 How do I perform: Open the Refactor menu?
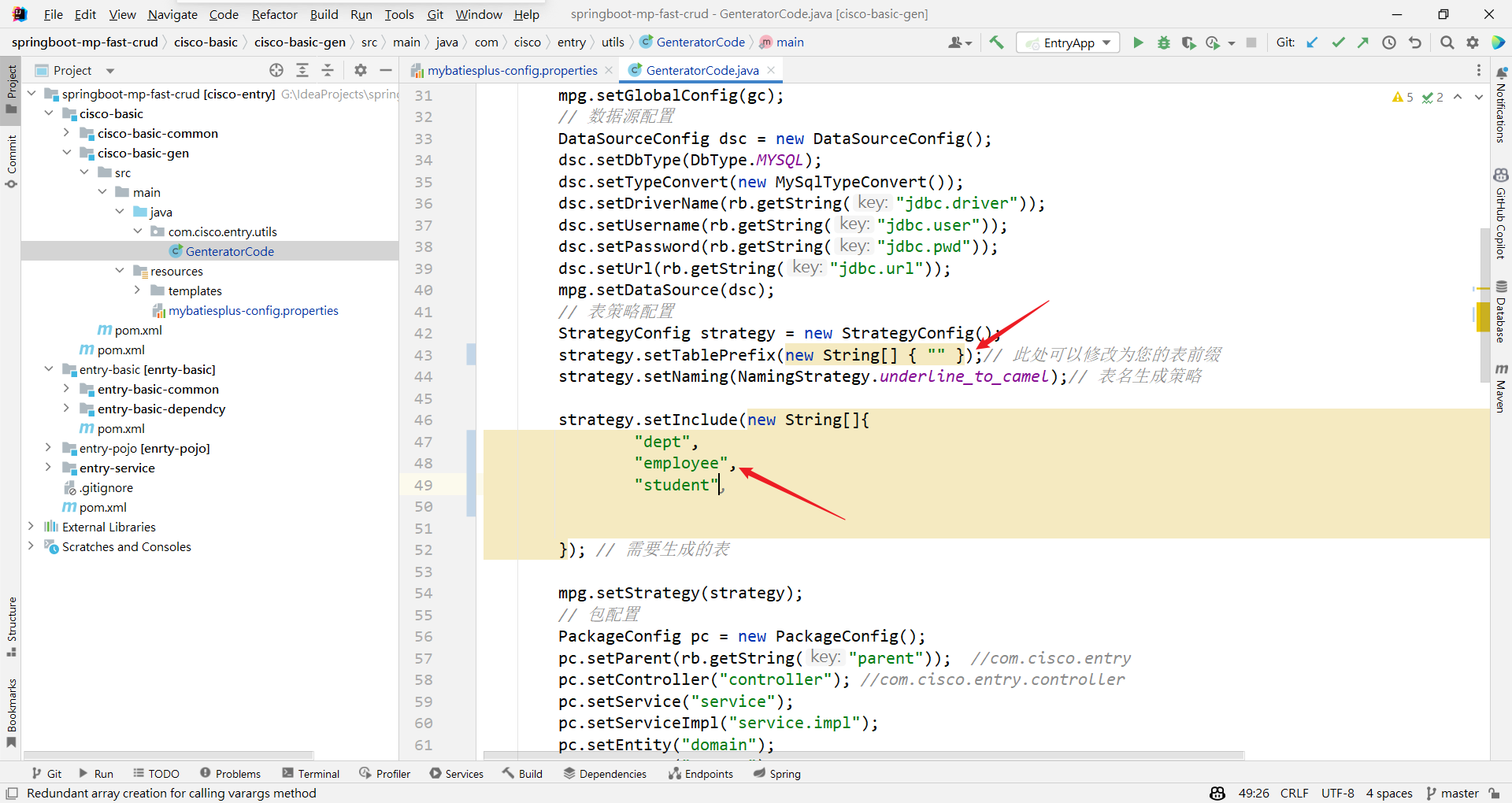[274, 14]
